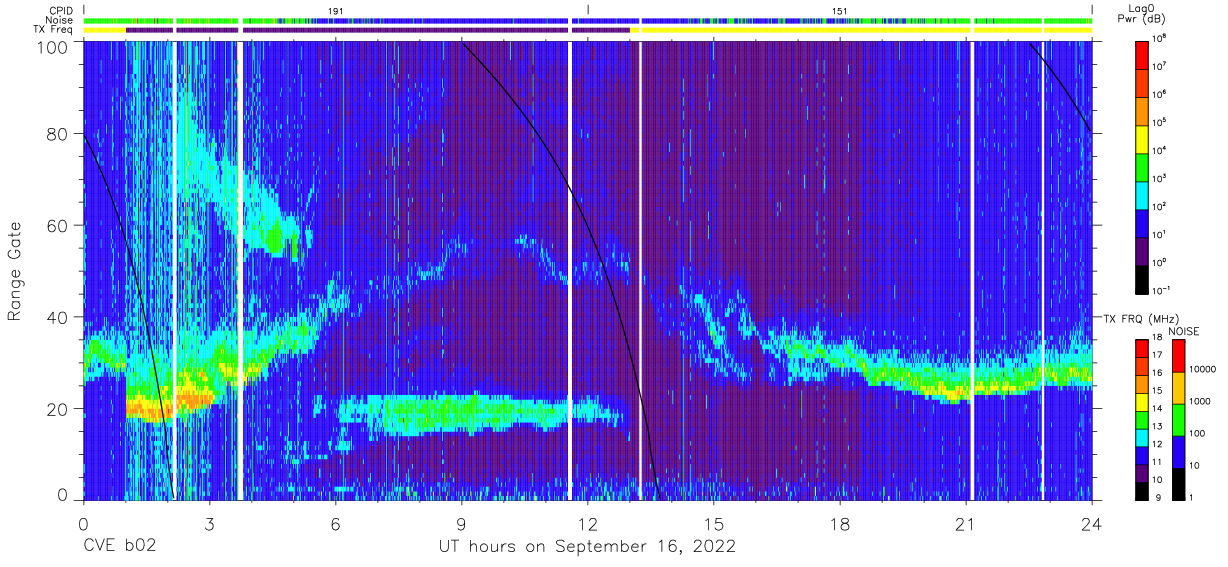This screenshot has height=567, width=1228.
Task: Click y-axis tick label 100
Action: point(53,46)
